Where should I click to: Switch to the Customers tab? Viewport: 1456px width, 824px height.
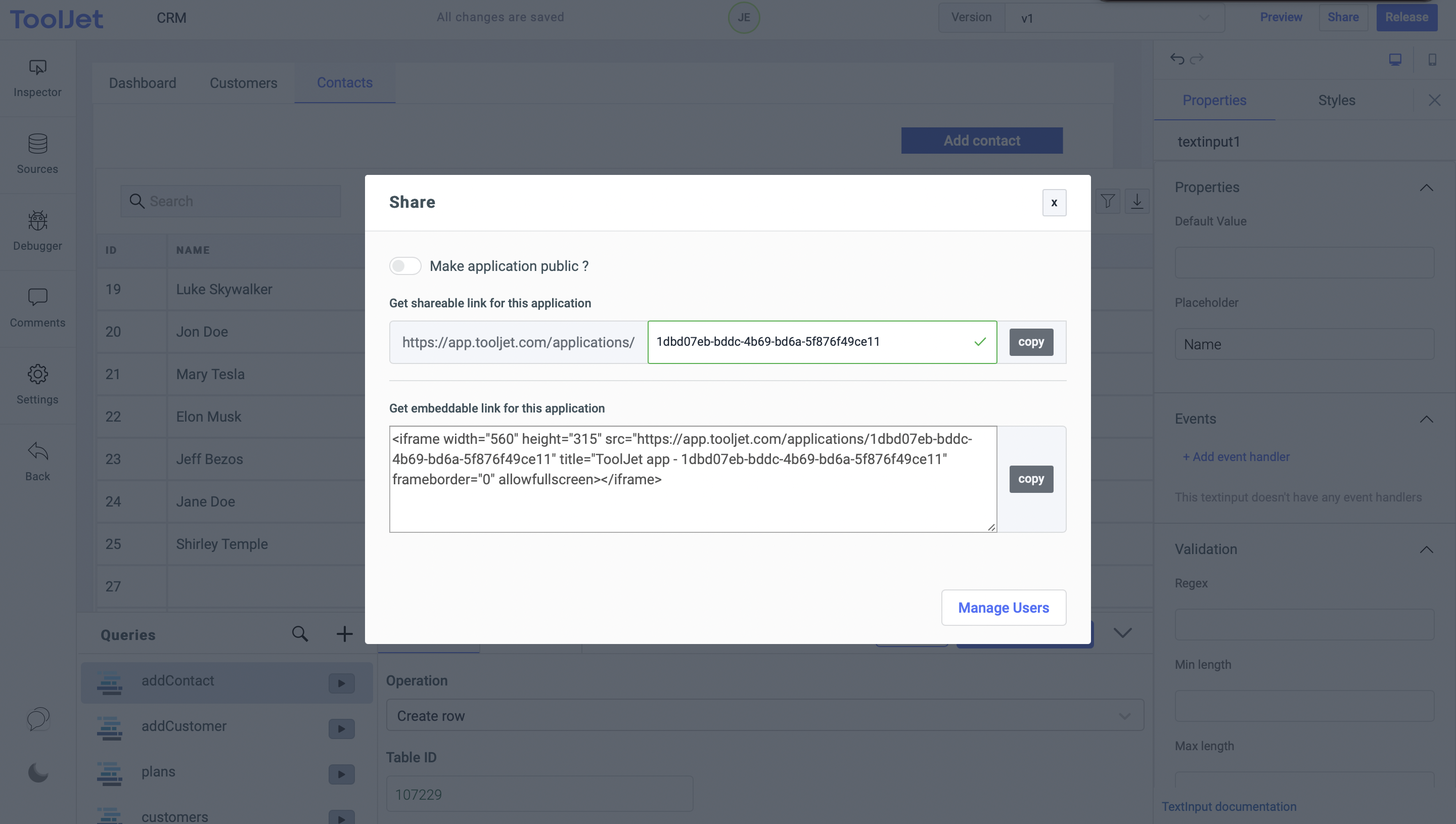click(243, 82)
